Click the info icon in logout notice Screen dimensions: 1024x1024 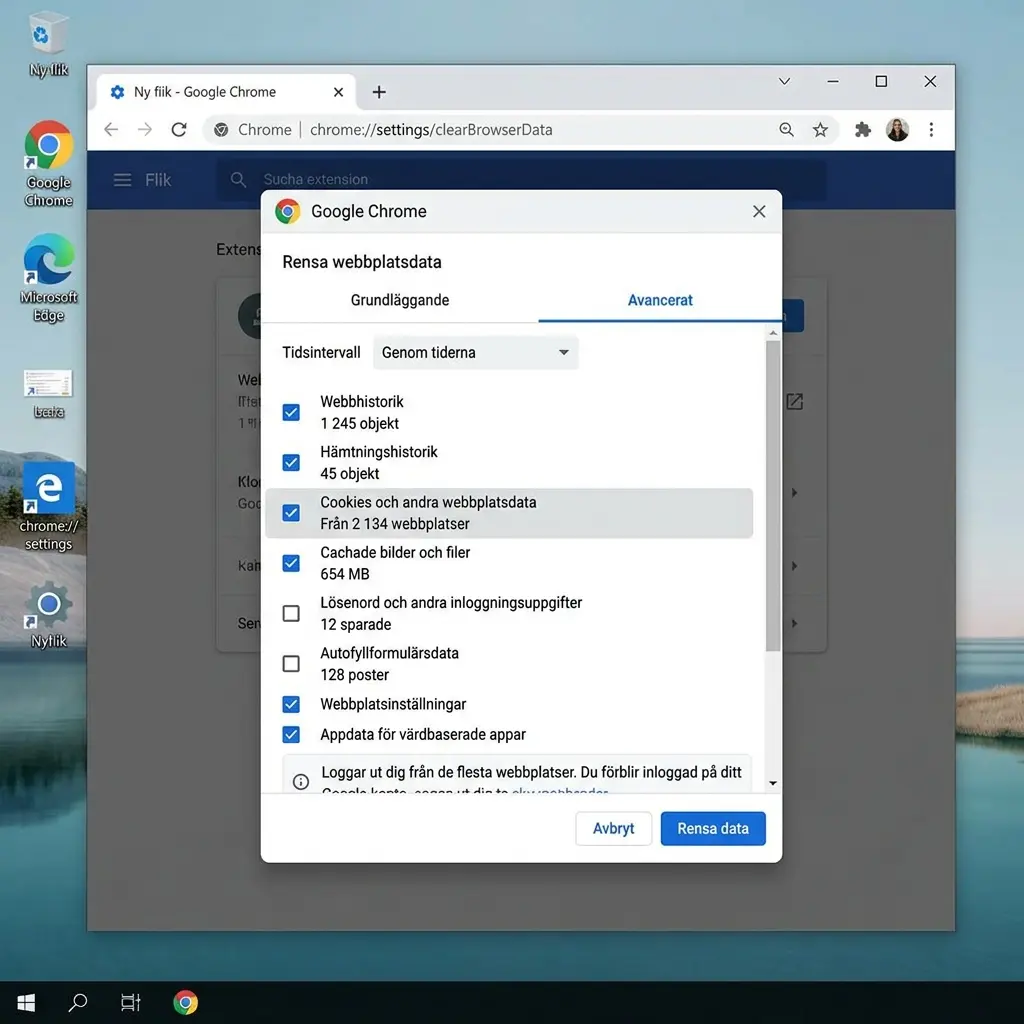300,781
